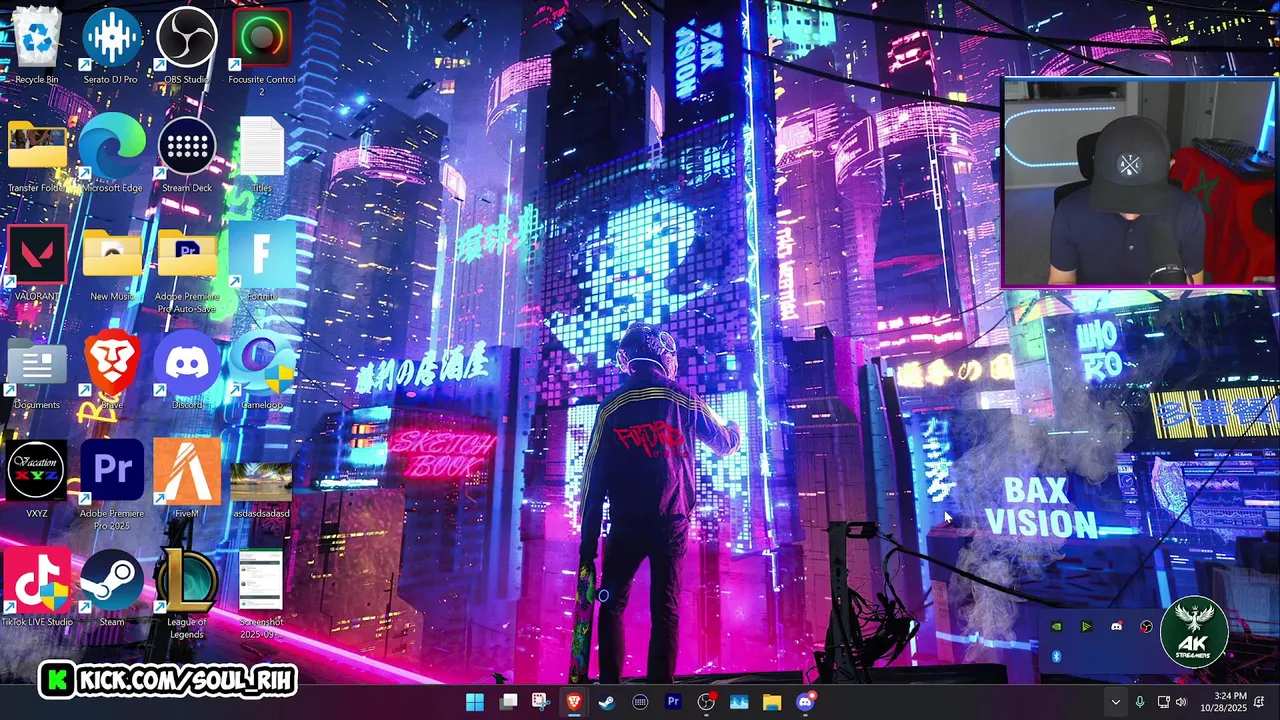Select the VALORANT desktop shortcut
This screenshot has width=1280, height=720.
point(37,262)
